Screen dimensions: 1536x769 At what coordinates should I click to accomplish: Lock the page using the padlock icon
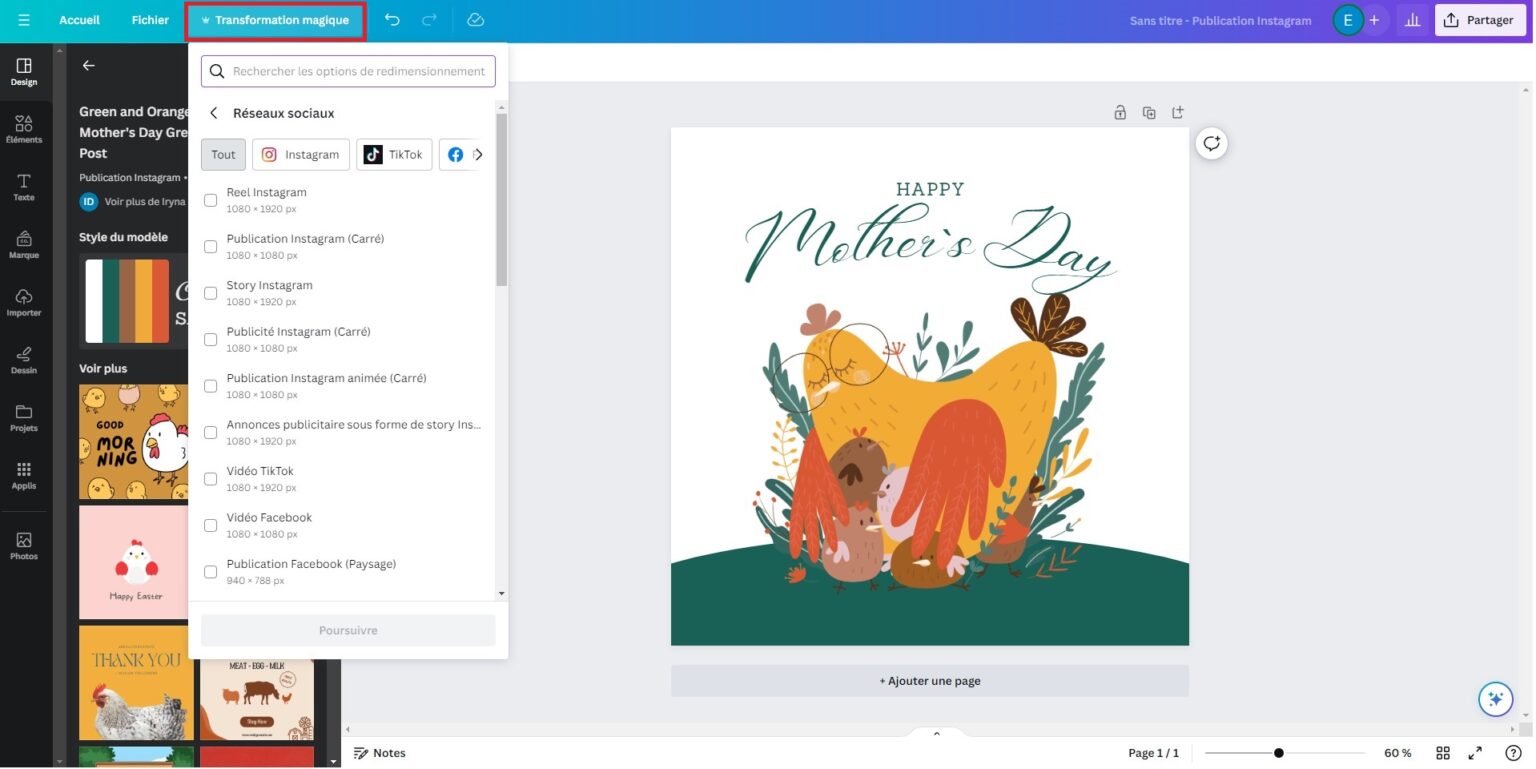point(1120,112)
